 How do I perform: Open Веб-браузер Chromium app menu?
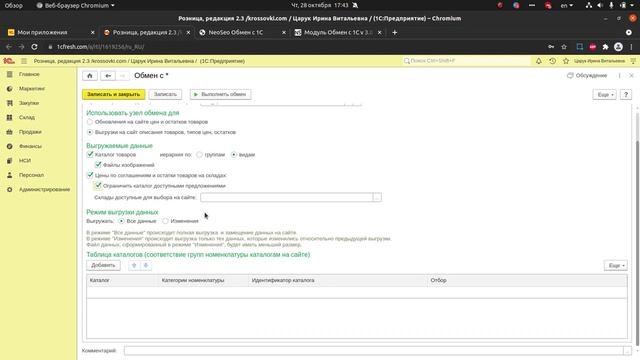click(x=75, y=5)
